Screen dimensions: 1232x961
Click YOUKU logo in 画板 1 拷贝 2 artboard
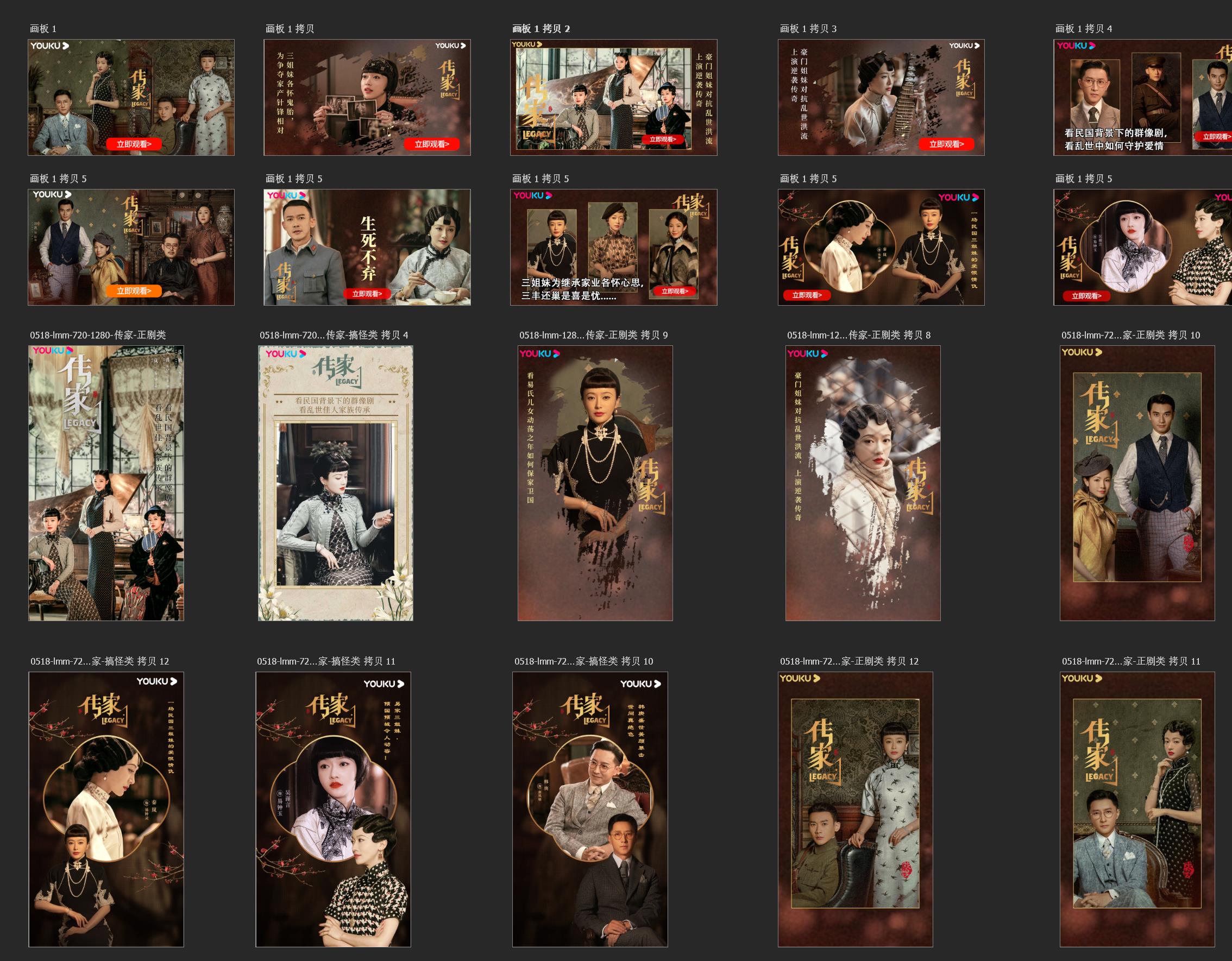527,44
